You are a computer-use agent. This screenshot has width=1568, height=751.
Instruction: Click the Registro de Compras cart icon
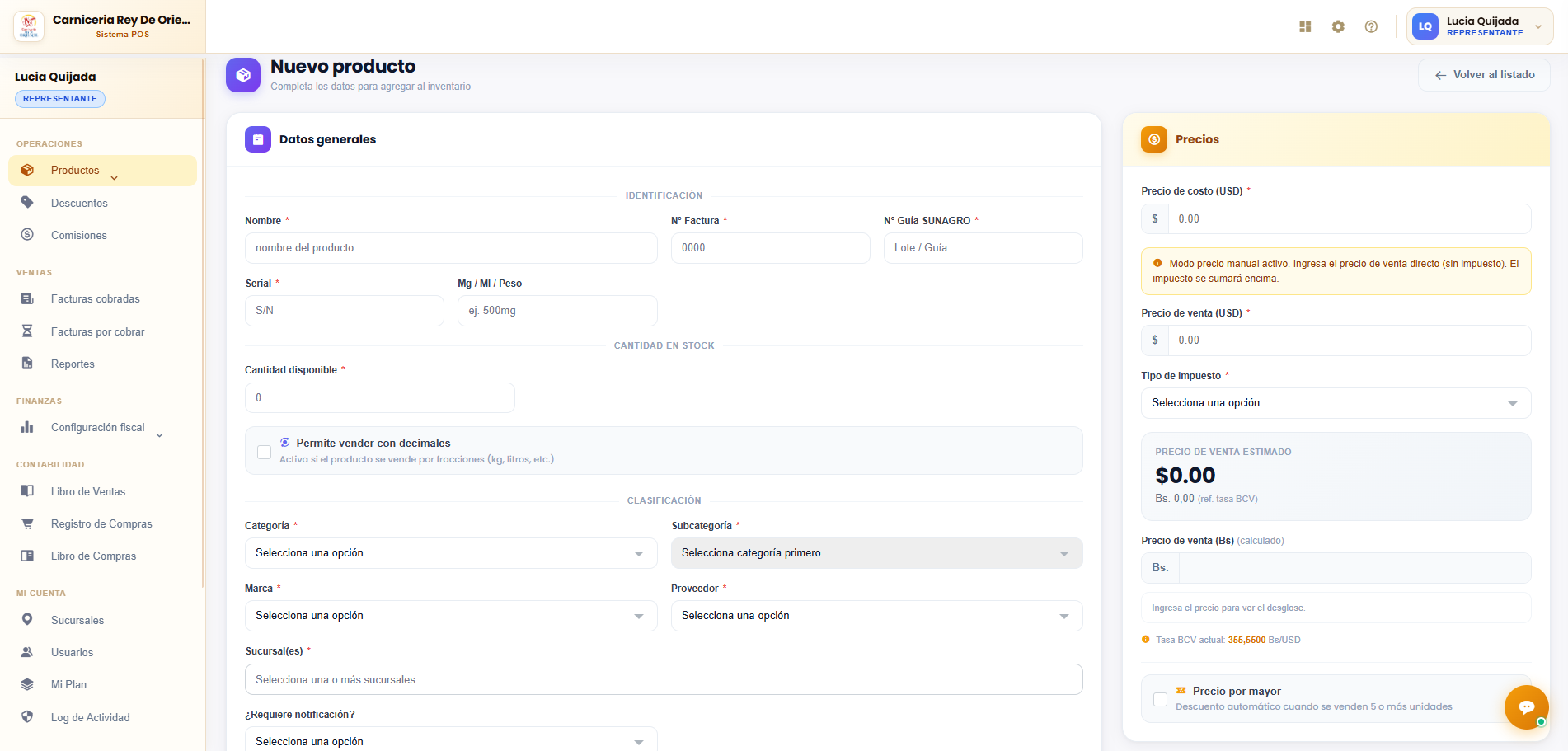(x=27, y=523)
